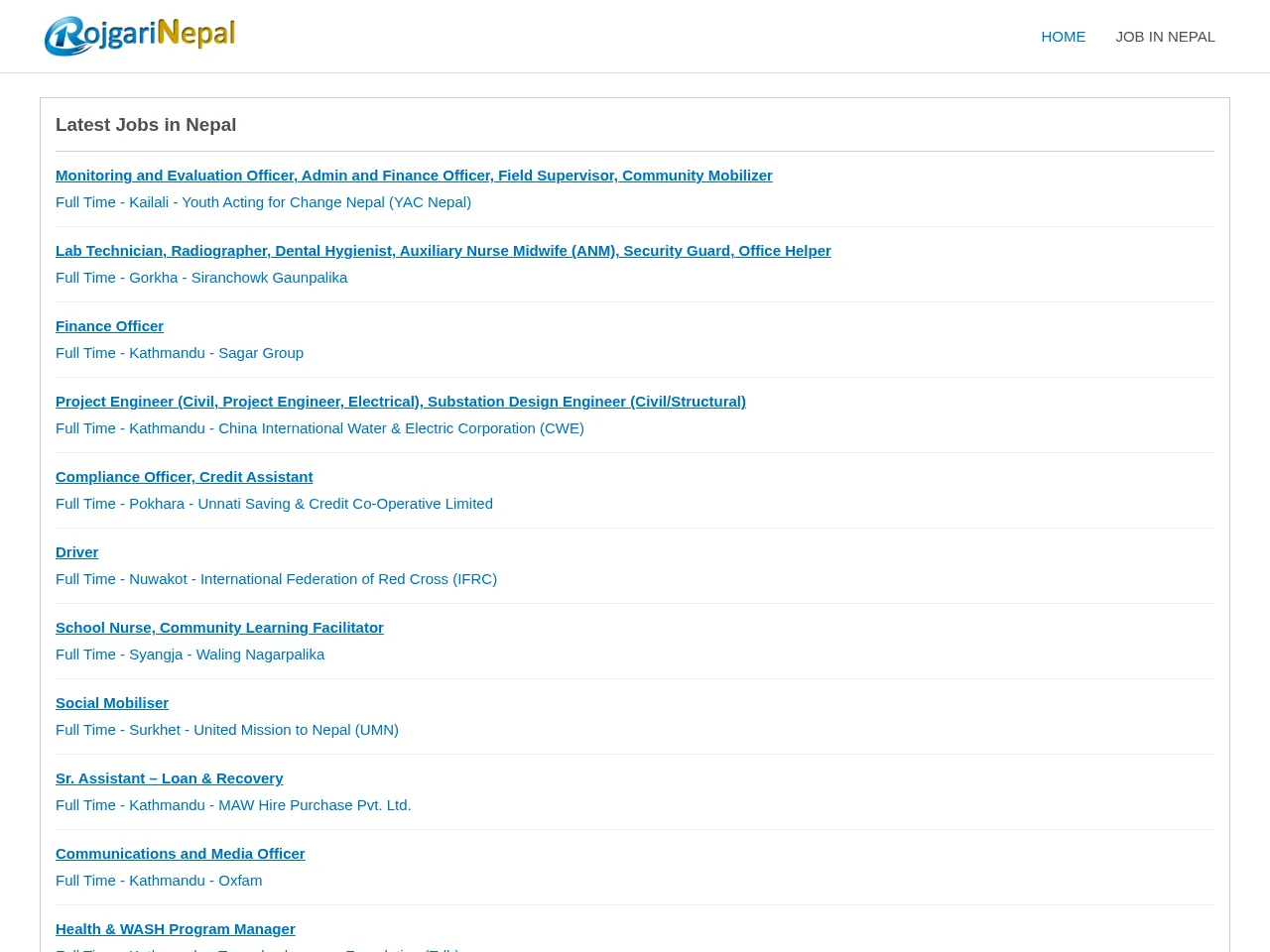
Task: Open the Social Mobiliser job link
Action: [x=112, y=703]
